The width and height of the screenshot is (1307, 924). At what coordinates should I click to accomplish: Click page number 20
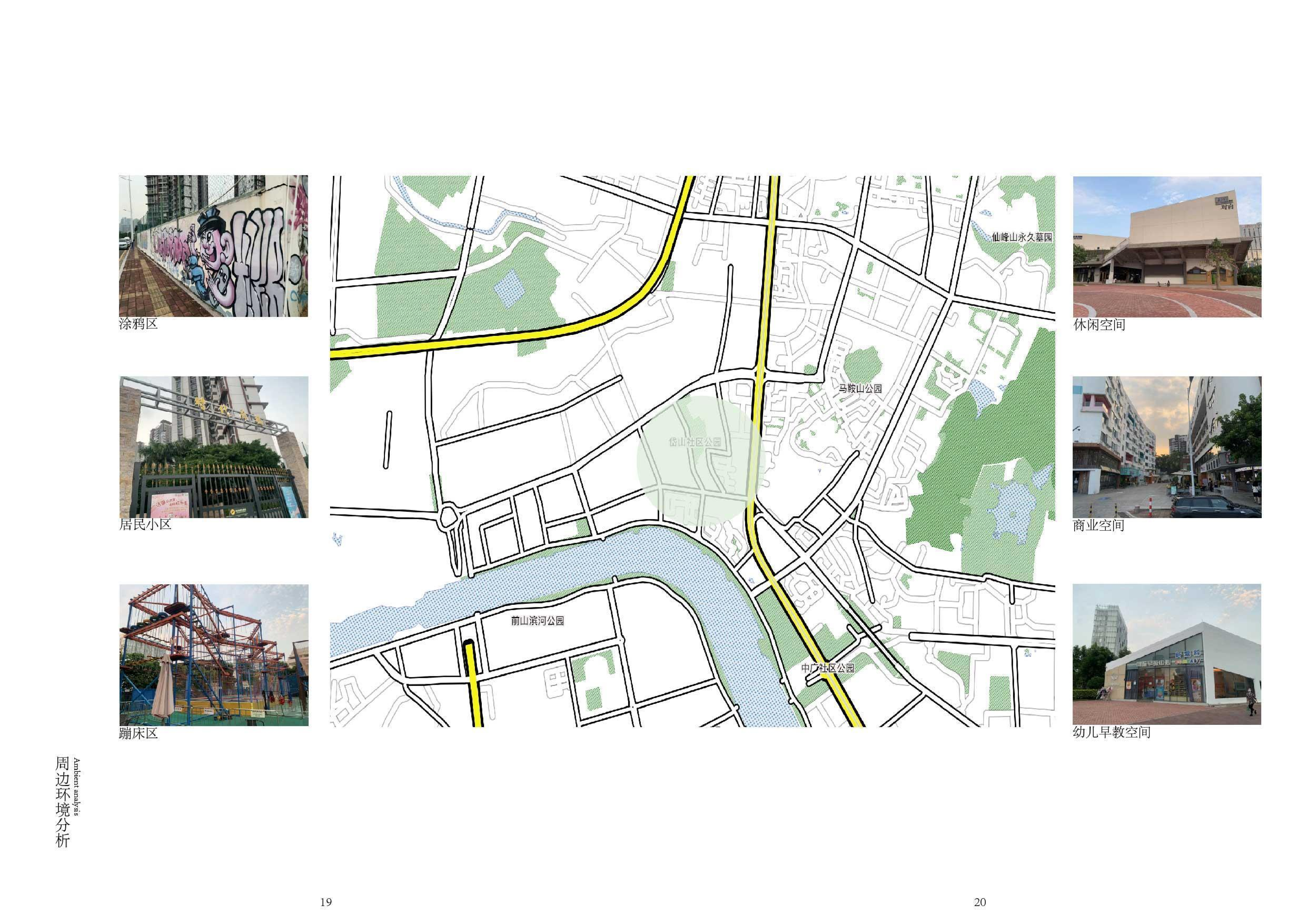pos(980,902)
